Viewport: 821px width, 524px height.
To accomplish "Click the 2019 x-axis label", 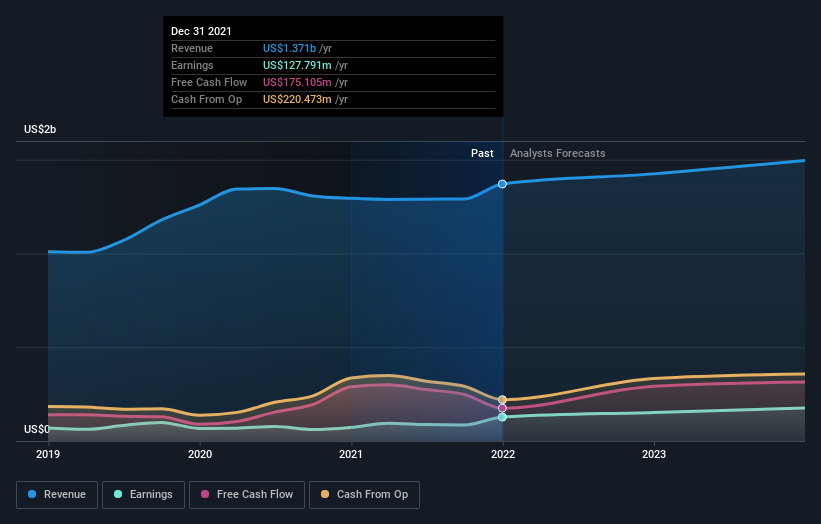I will click(48, 454).
